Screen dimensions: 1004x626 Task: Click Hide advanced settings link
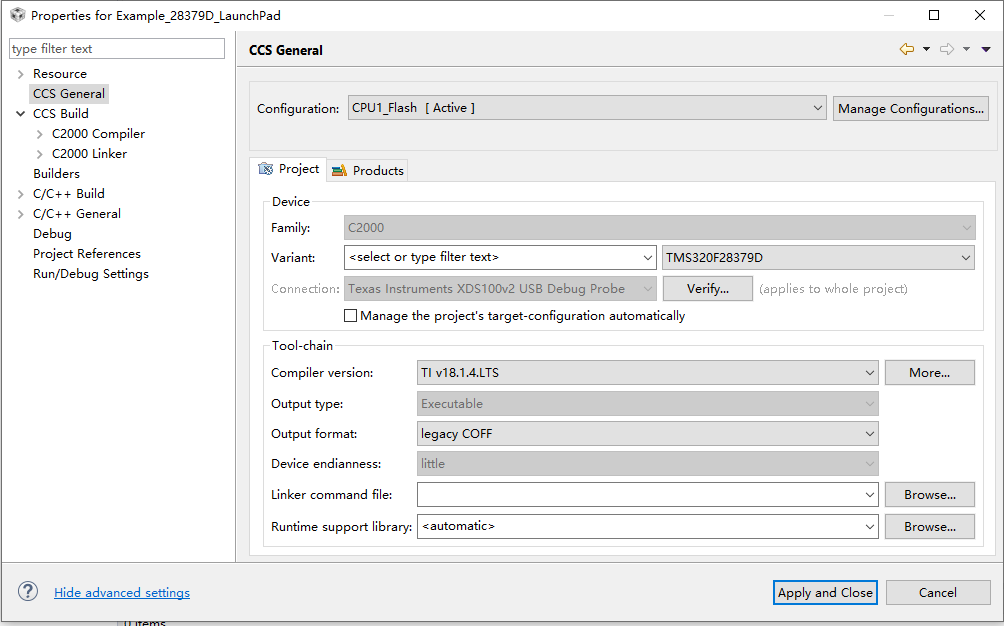click(122, 593)
